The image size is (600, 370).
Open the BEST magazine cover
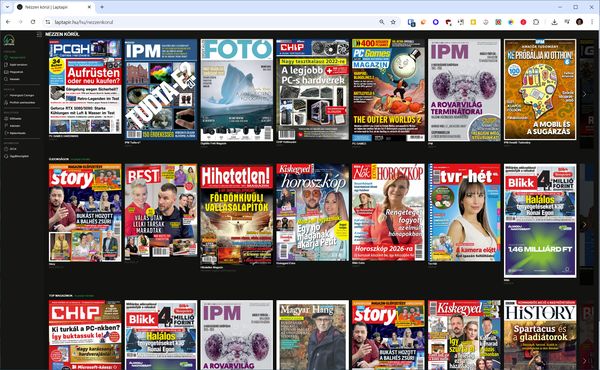point(161,210)
